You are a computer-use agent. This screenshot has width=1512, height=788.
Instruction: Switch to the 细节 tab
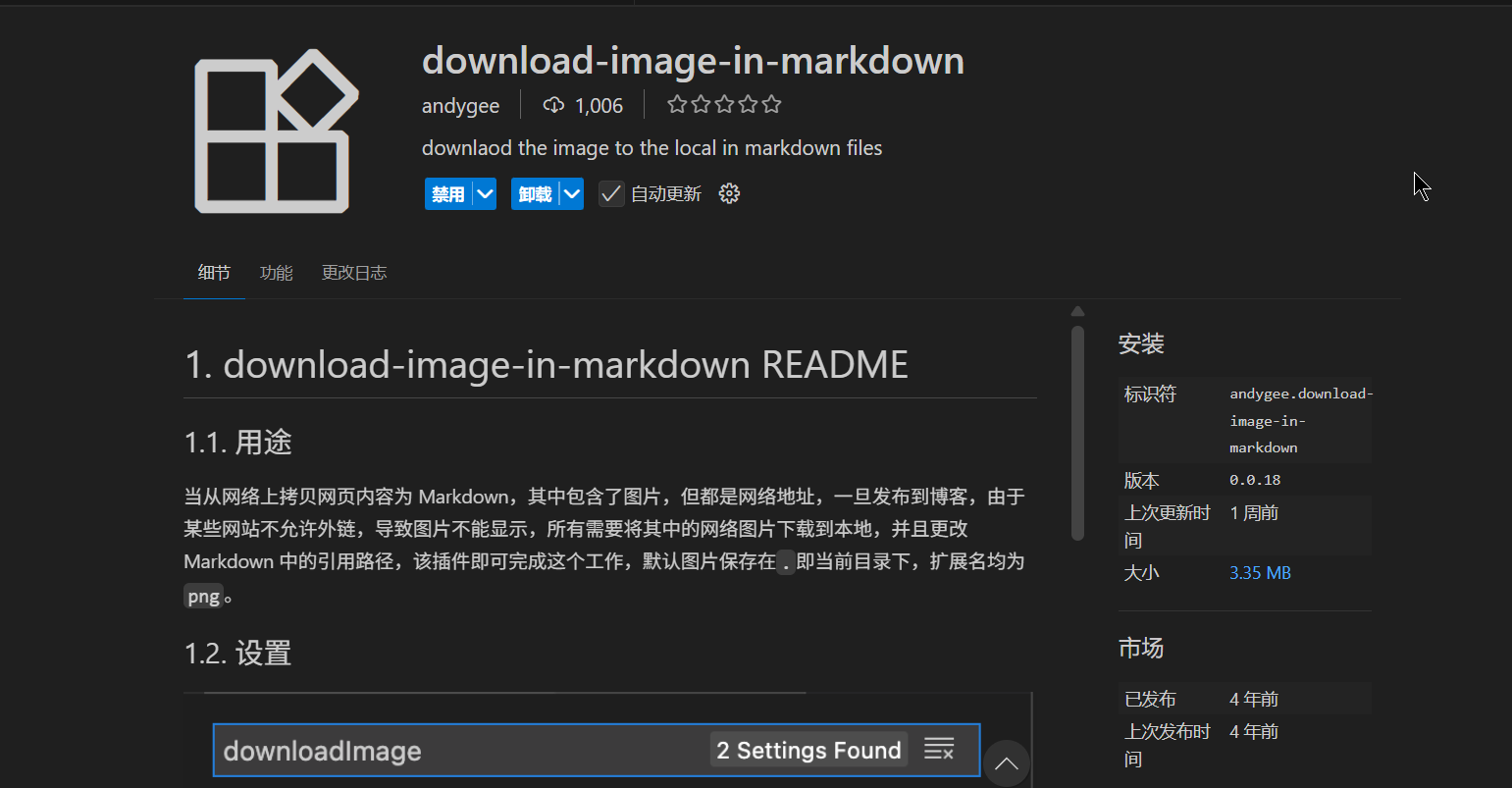coord(214,273)
